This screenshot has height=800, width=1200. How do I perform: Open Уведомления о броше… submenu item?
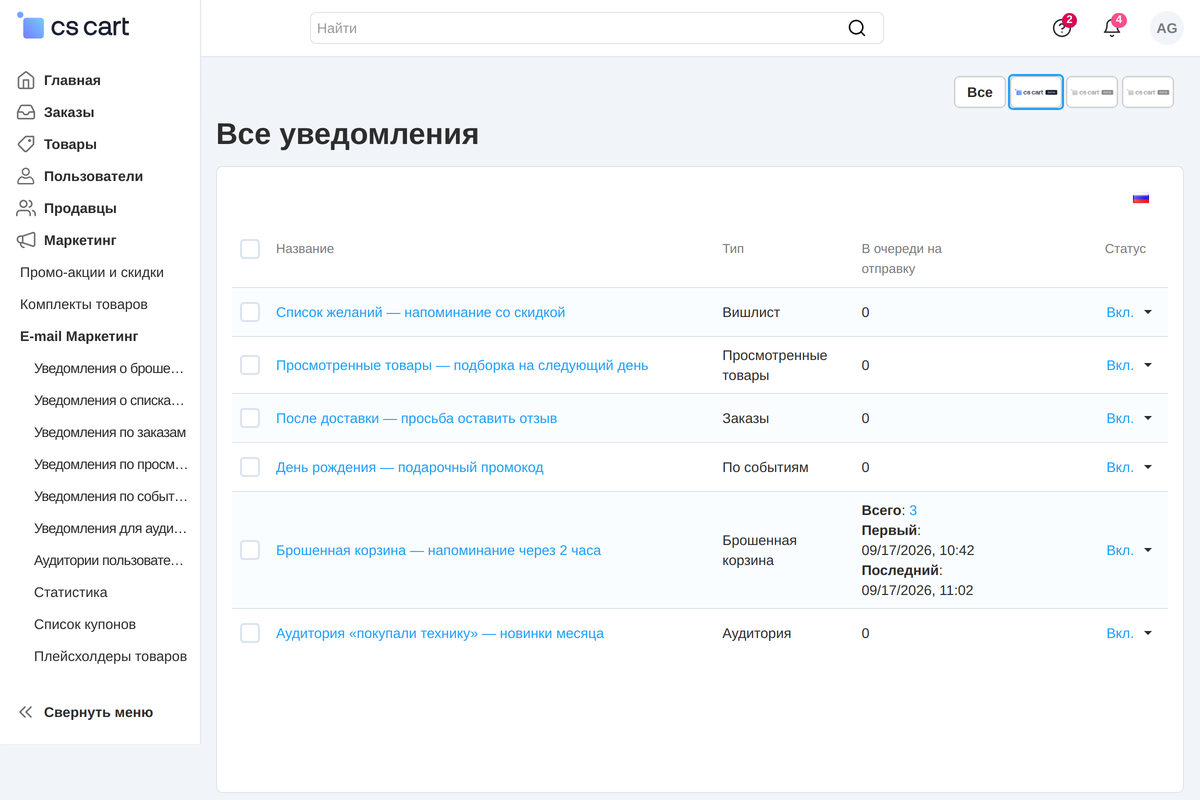click(x=109, y=368)
